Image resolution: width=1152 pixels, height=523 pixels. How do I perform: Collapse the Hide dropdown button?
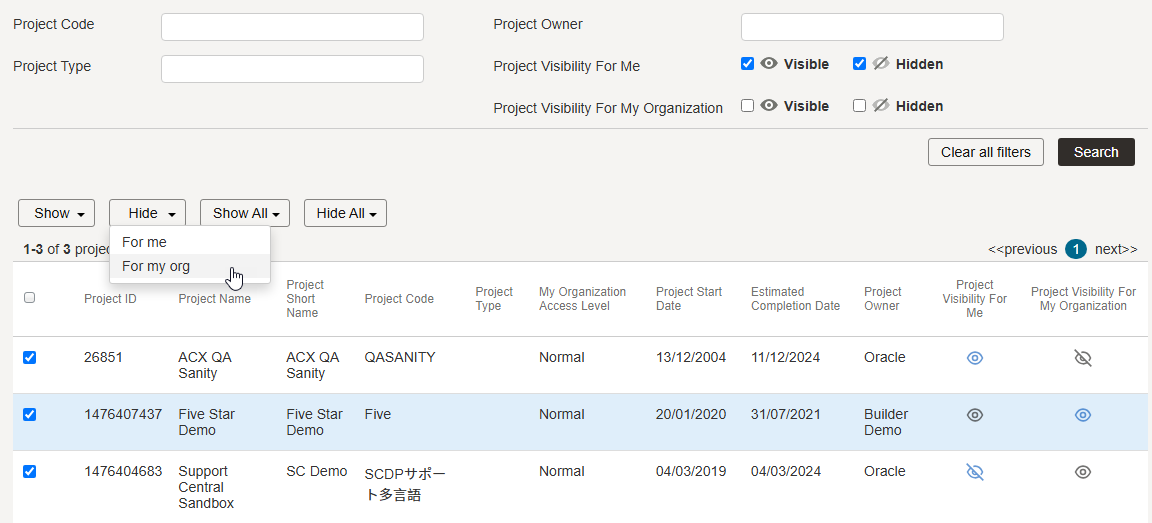coord(147,213)
